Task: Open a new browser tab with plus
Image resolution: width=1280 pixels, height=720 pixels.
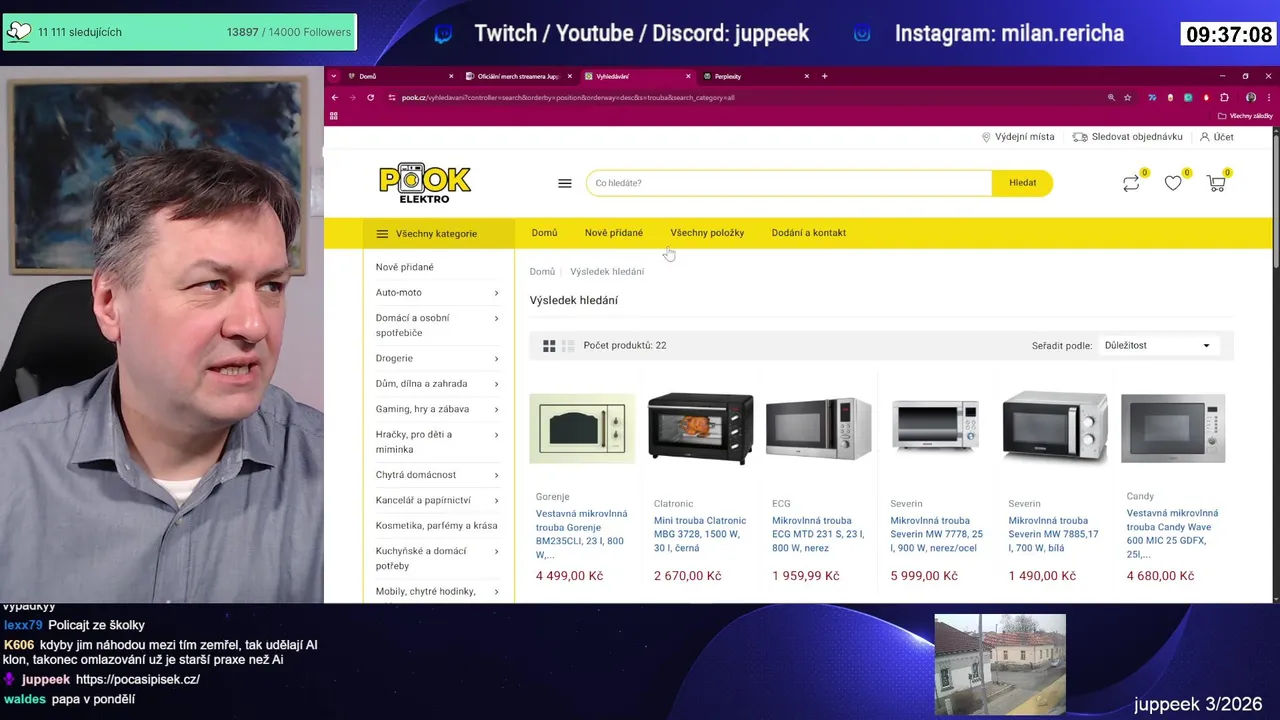Action: (825, 76)
